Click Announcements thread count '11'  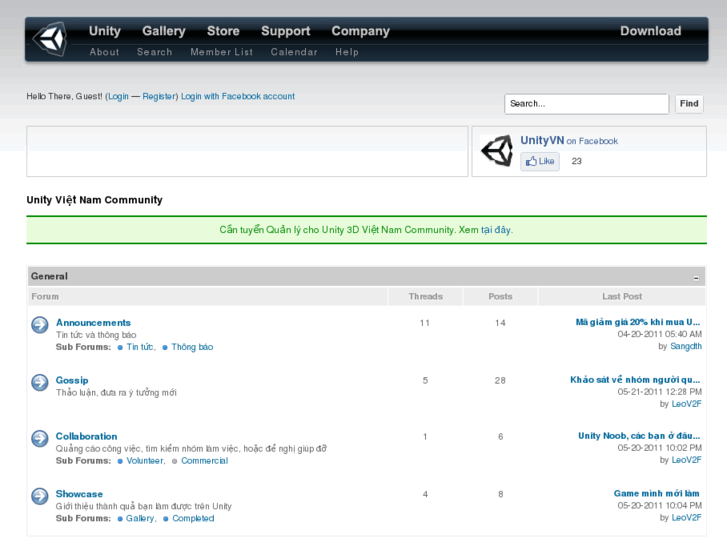[425, 323]
